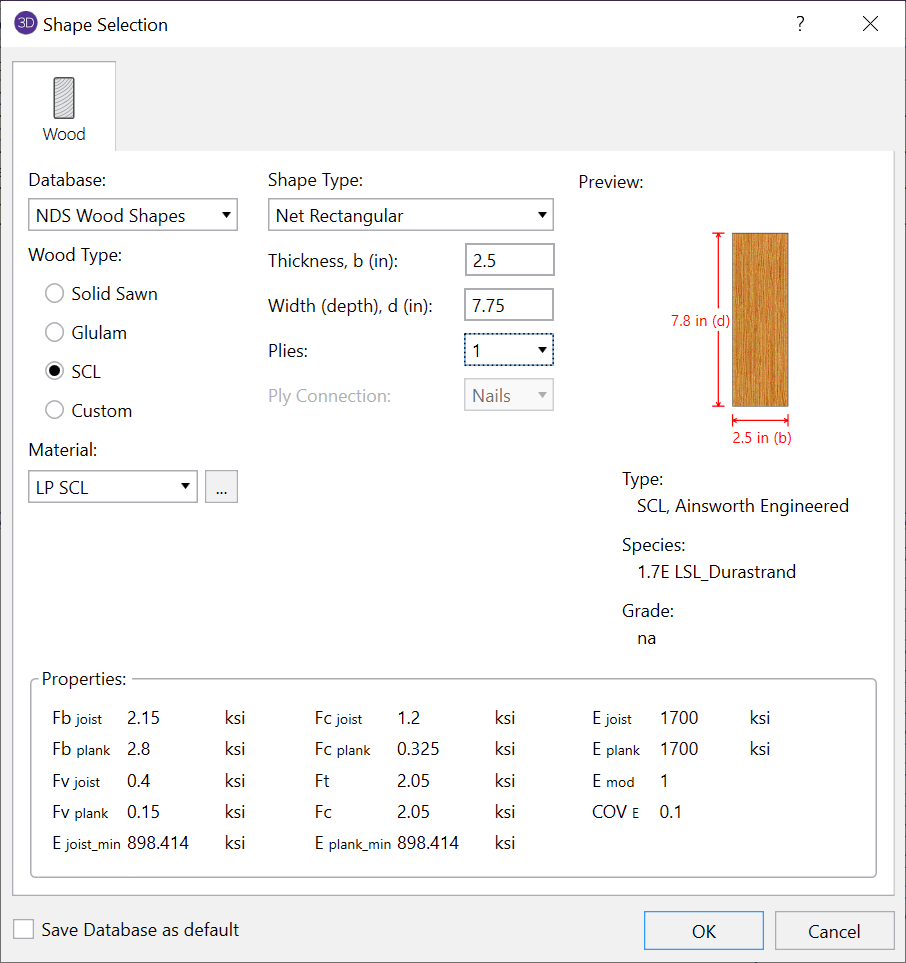Click the help question mark button
Screen dimensions: 906x963
[800, 24]
